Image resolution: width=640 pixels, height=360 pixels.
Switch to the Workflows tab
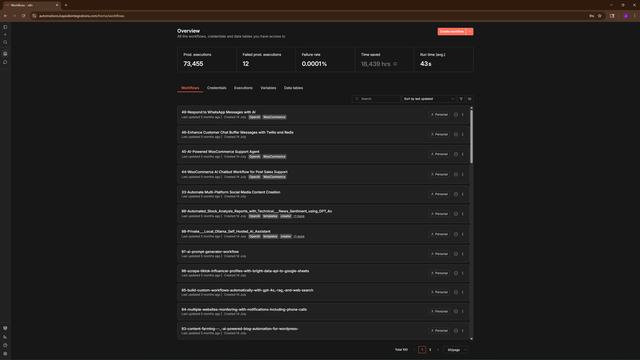click(x=190, y=88)
